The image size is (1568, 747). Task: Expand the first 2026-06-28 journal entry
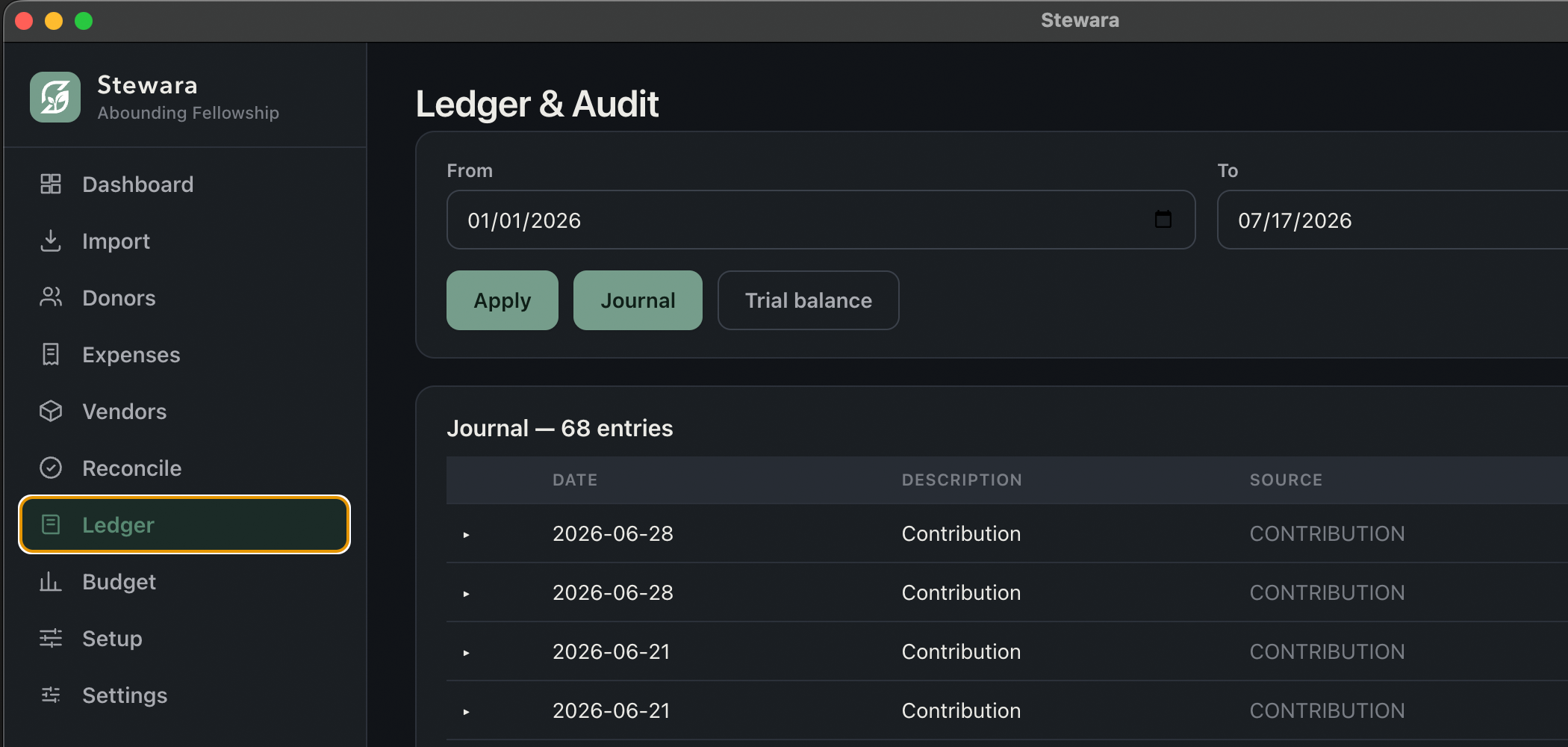tap(466, 535)
